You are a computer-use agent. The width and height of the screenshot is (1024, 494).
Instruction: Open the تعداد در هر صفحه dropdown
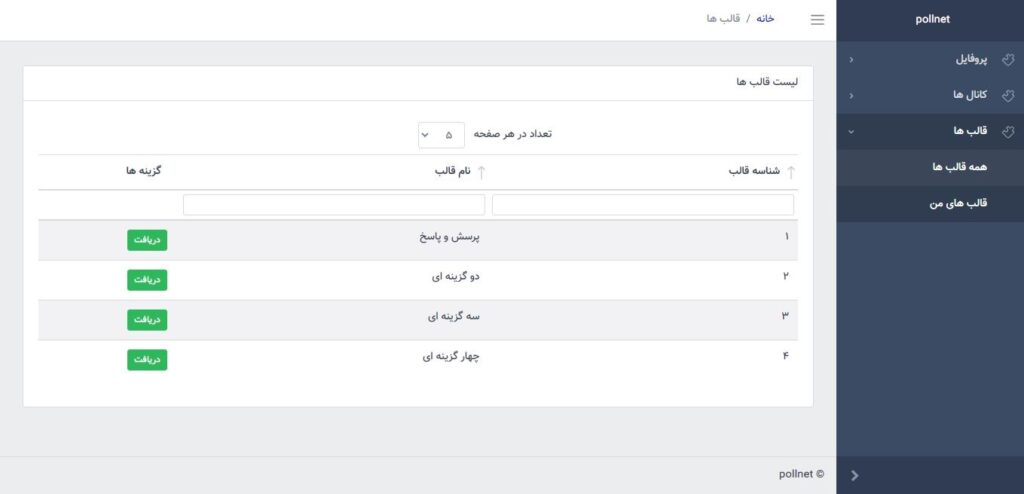(x=441, y=135)
